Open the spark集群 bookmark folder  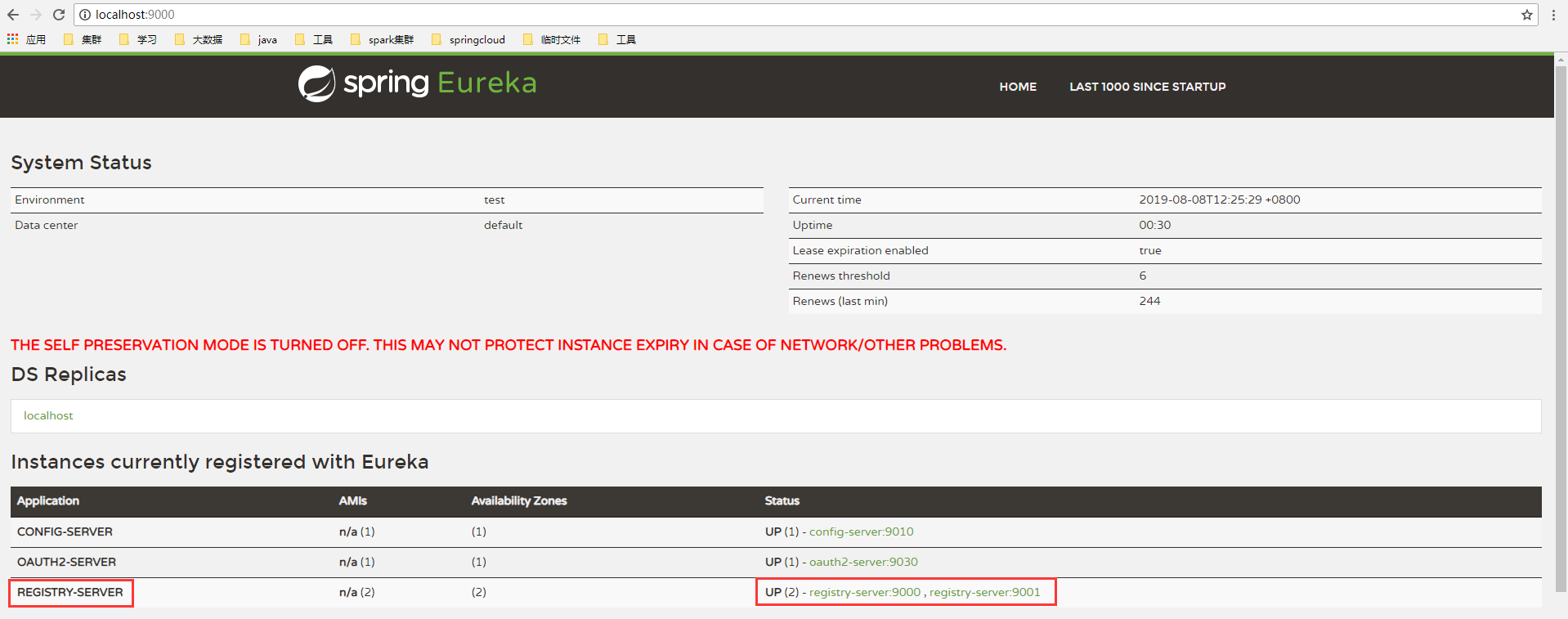click(382, 39)
